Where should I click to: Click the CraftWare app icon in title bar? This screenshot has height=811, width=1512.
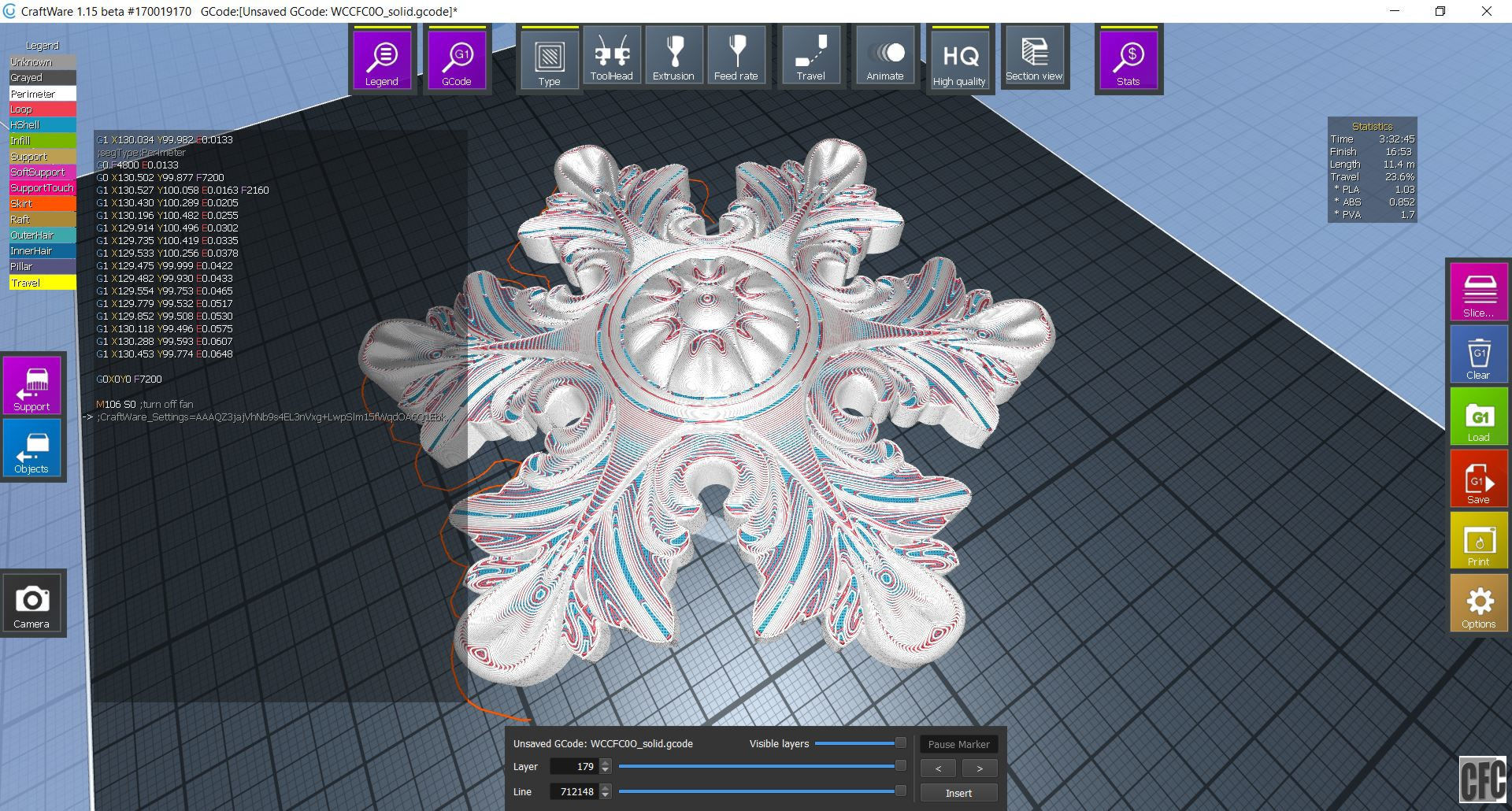tap(9, 11)
